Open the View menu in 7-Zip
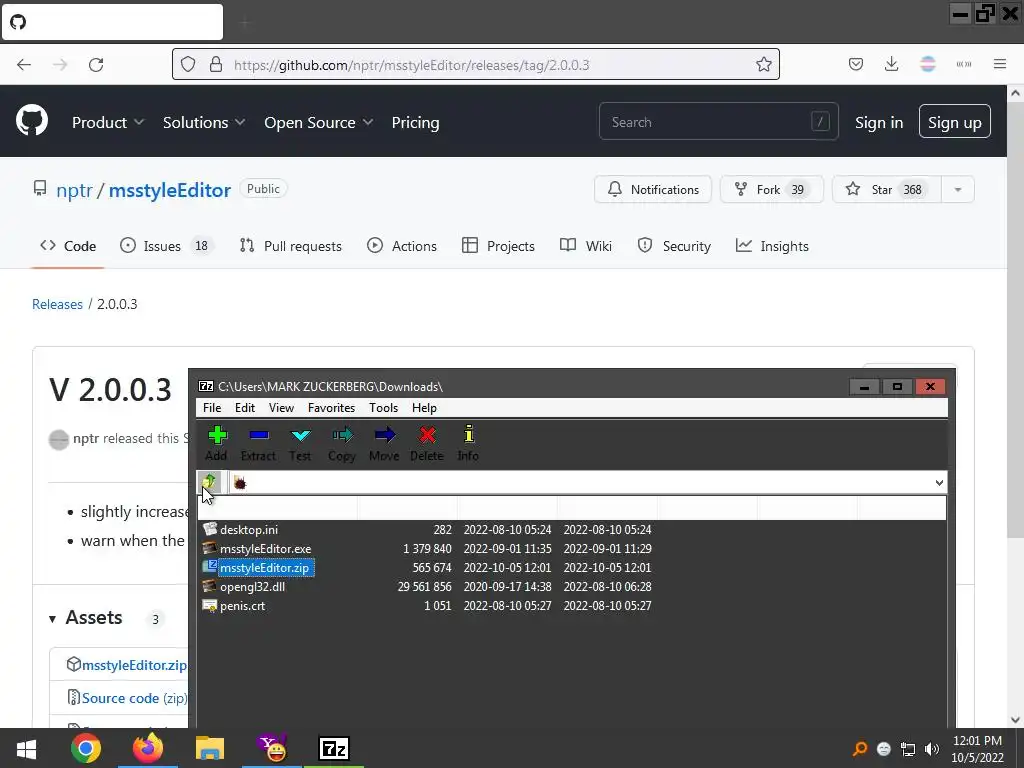Image resolution: width=1024 pixels, height=768 pixels. tap(281, 408)
